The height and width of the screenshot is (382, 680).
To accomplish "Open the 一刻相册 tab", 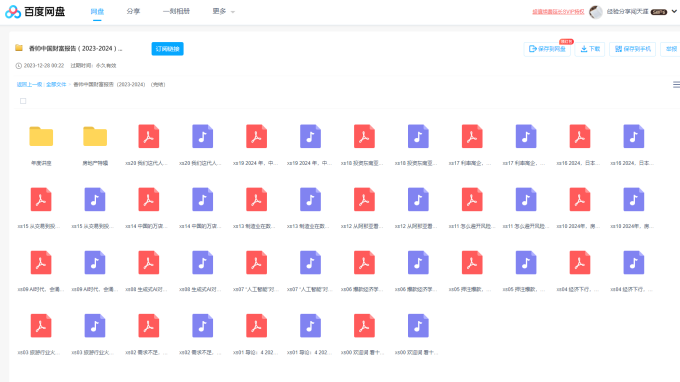I will click(176, 11).
